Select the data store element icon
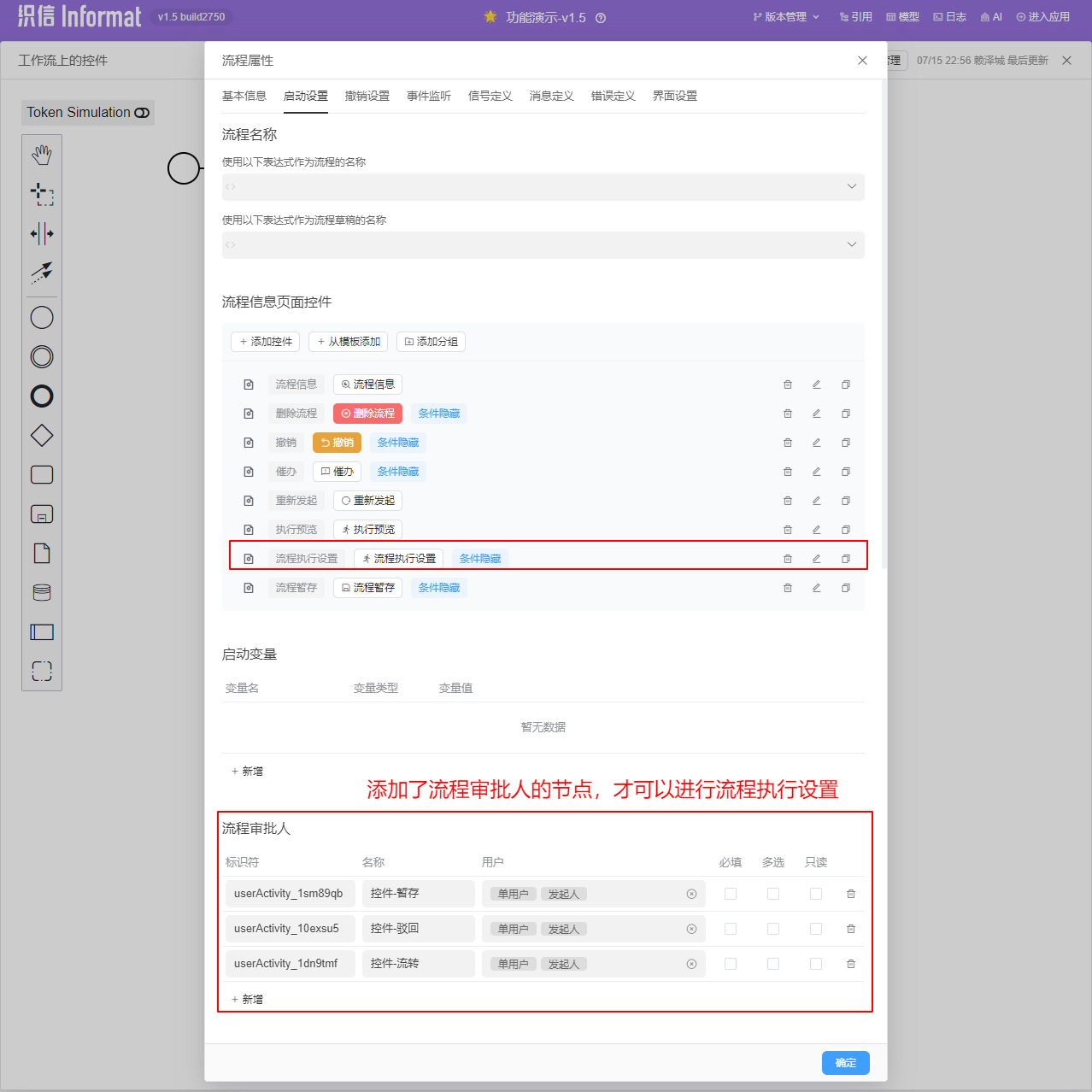 pos(42,593)
